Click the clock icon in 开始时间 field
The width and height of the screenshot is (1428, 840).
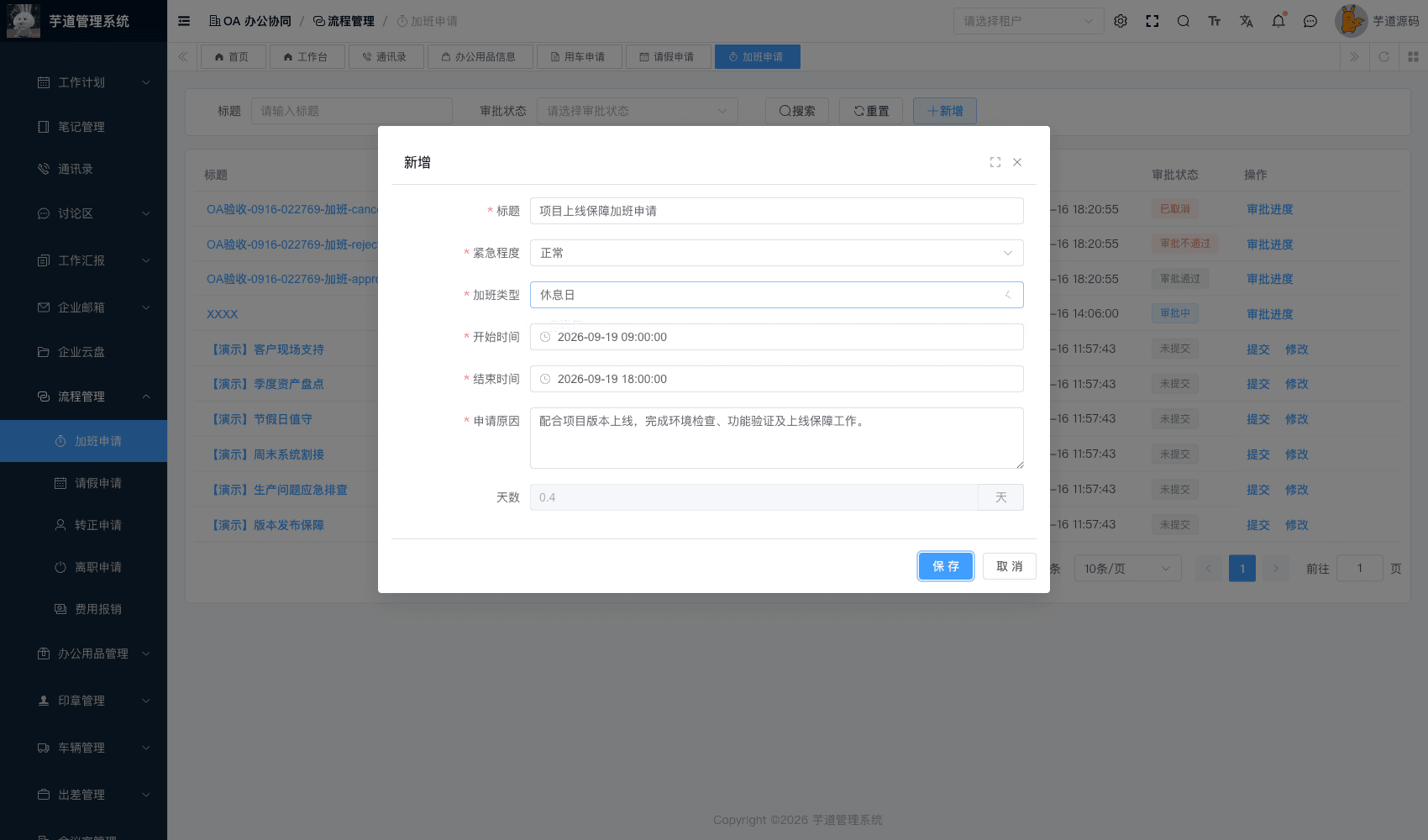pyautogui.click(x=545, y=337)
